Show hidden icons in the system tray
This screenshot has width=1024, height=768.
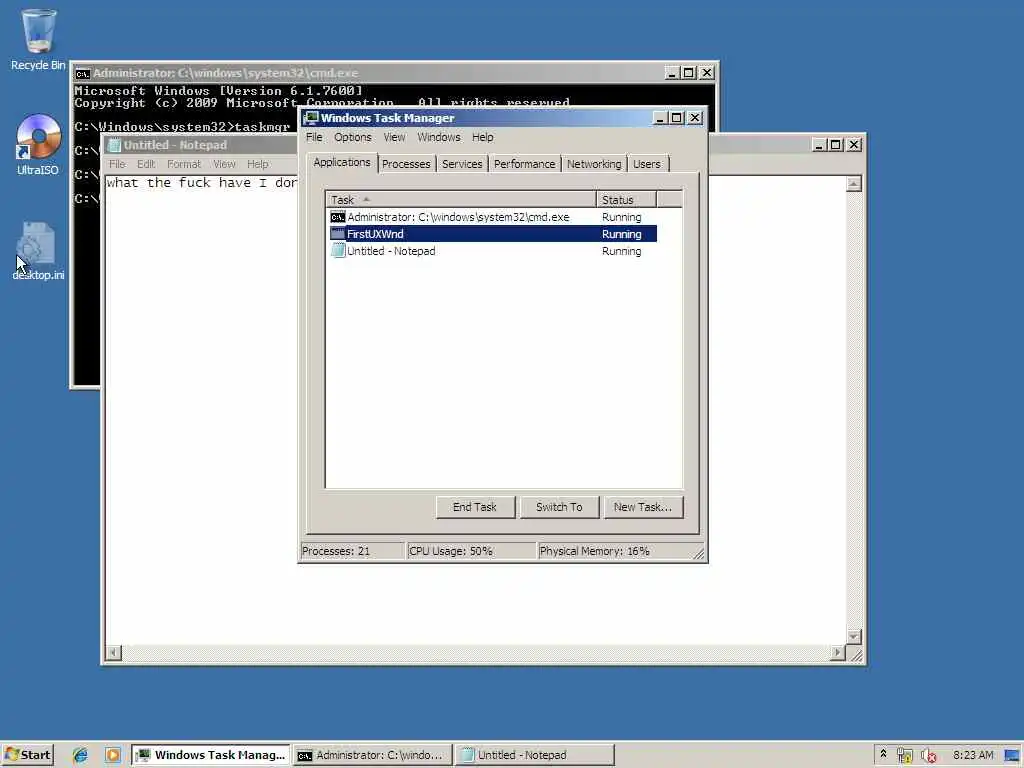click(x=883, y=754)
